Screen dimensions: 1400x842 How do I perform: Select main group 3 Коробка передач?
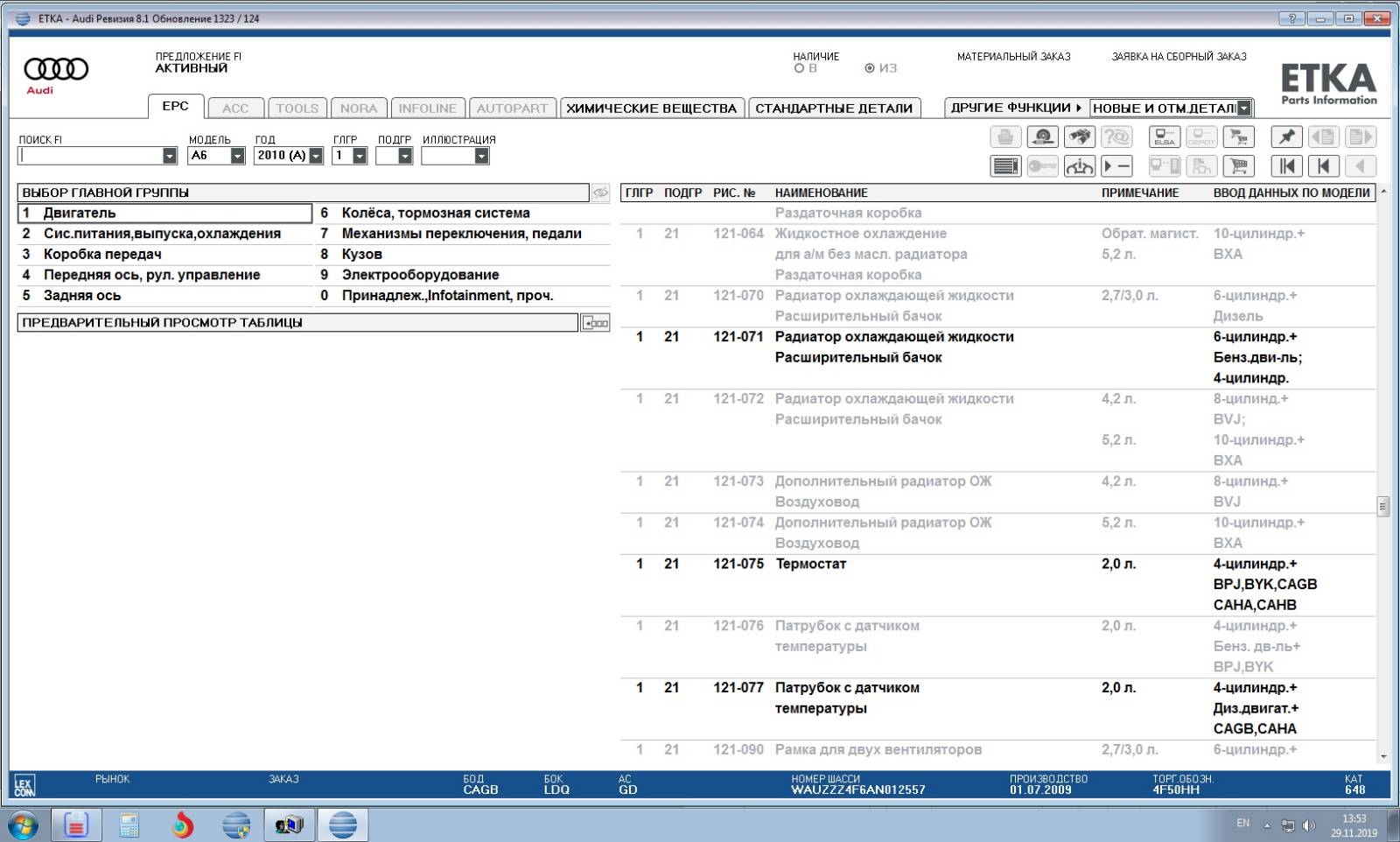click(165, 255)
